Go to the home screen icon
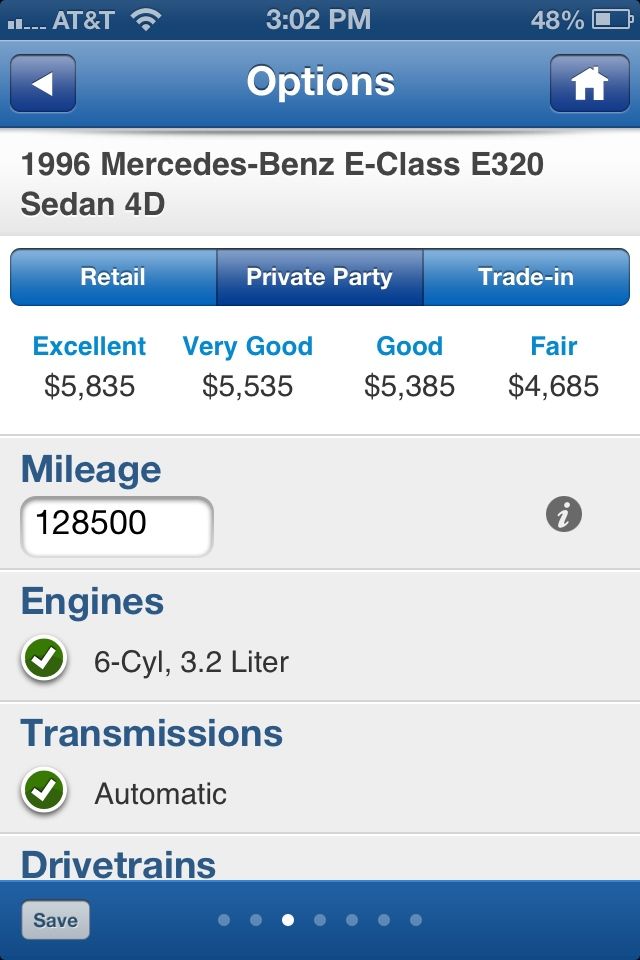The height and width of the screenshot is (960, 640). tap(589, 83)
